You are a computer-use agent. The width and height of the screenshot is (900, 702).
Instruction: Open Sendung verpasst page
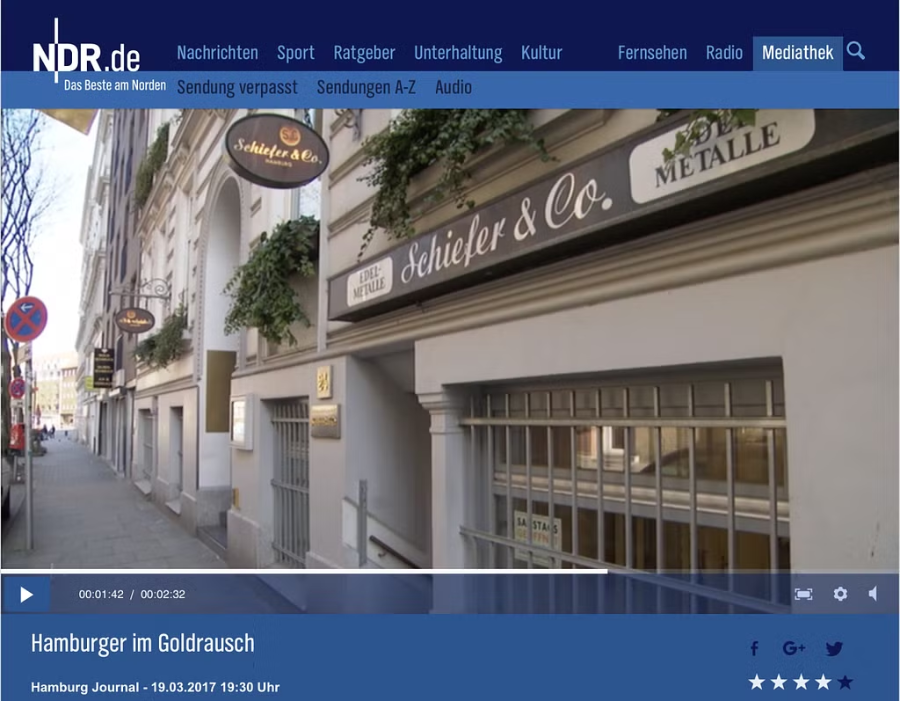coord(237,87)
